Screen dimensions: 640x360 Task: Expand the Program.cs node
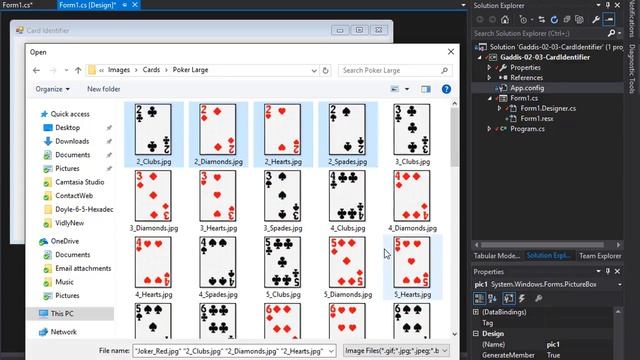[x=489, y=129]
